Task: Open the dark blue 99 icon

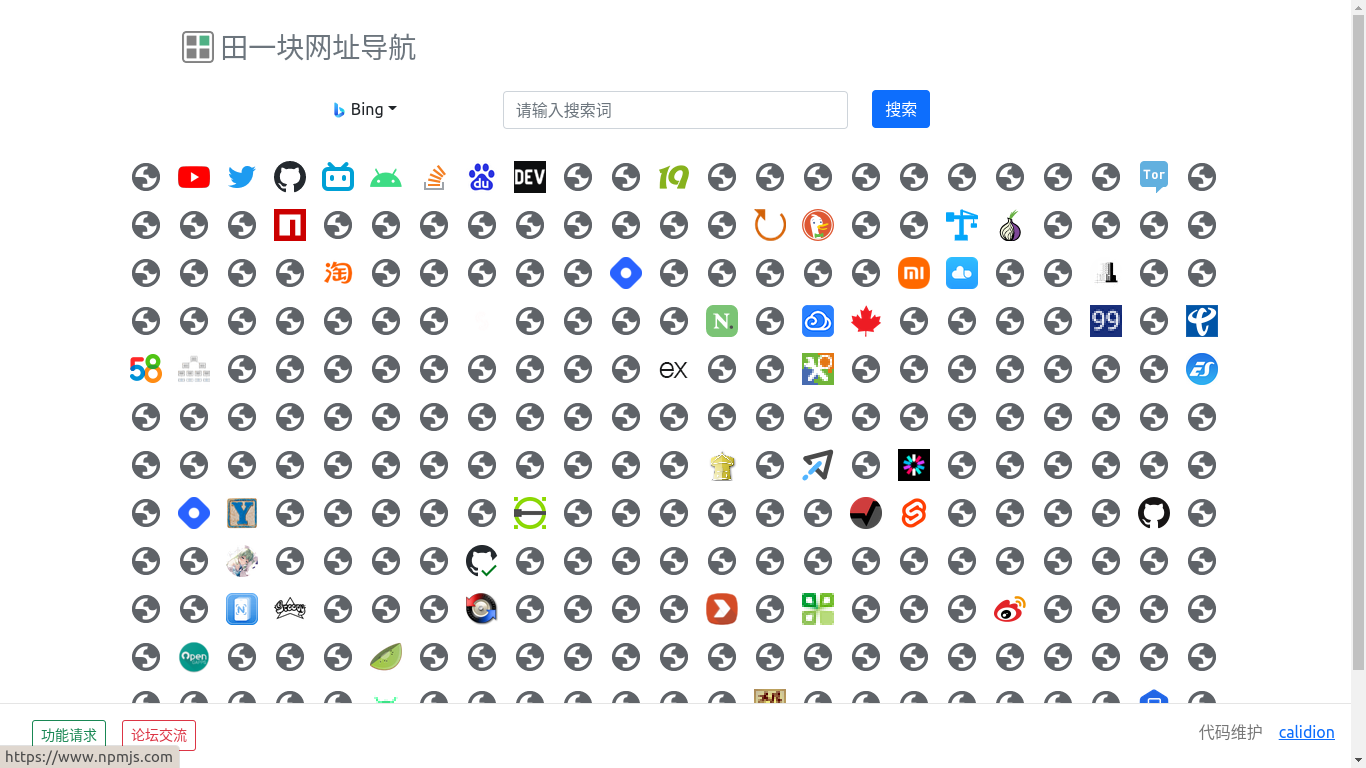Action: (1106, 321)
